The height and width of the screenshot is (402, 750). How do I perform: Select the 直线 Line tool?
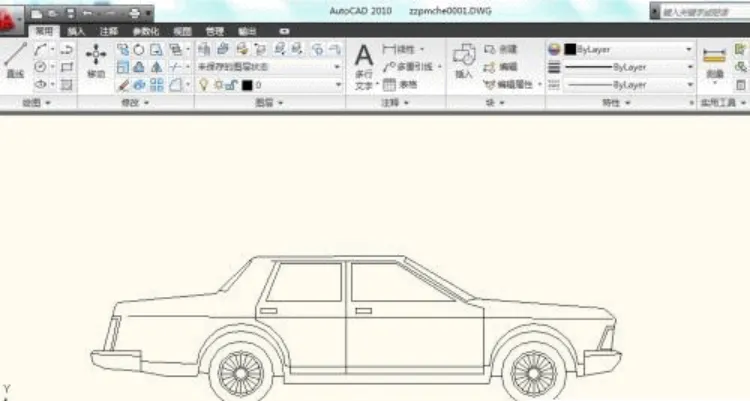pos(15,60)
